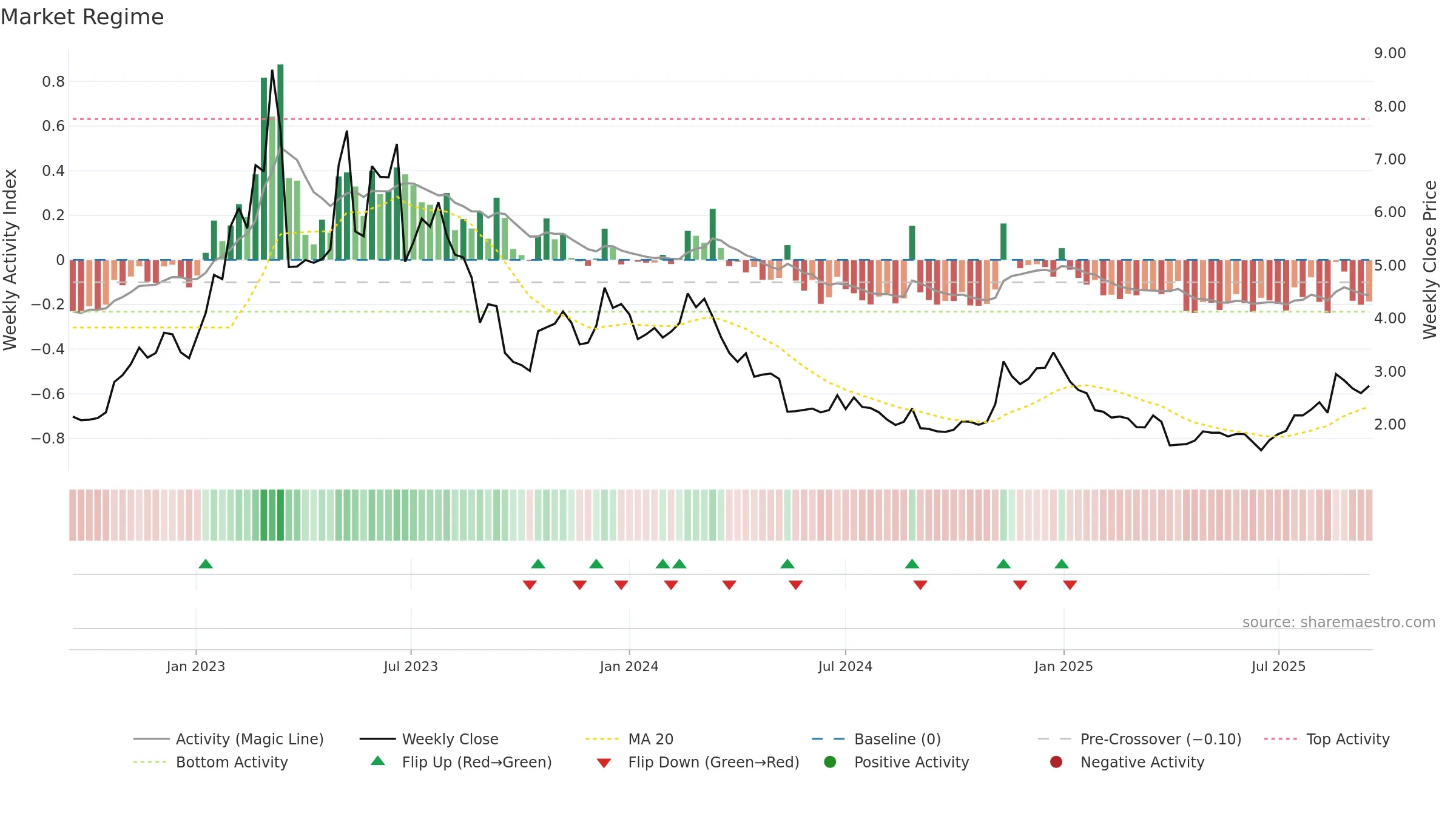
Task: Click the source: sharemaestro.com text
Action: (1338, 622)
